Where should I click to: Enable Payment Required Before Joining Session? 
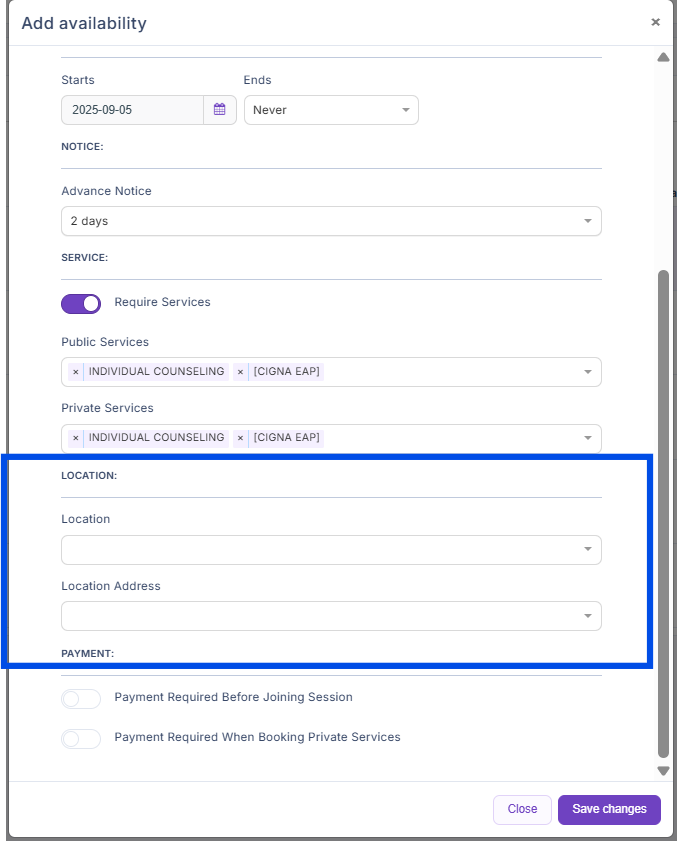pyautogui.click(x=81, y=698)
